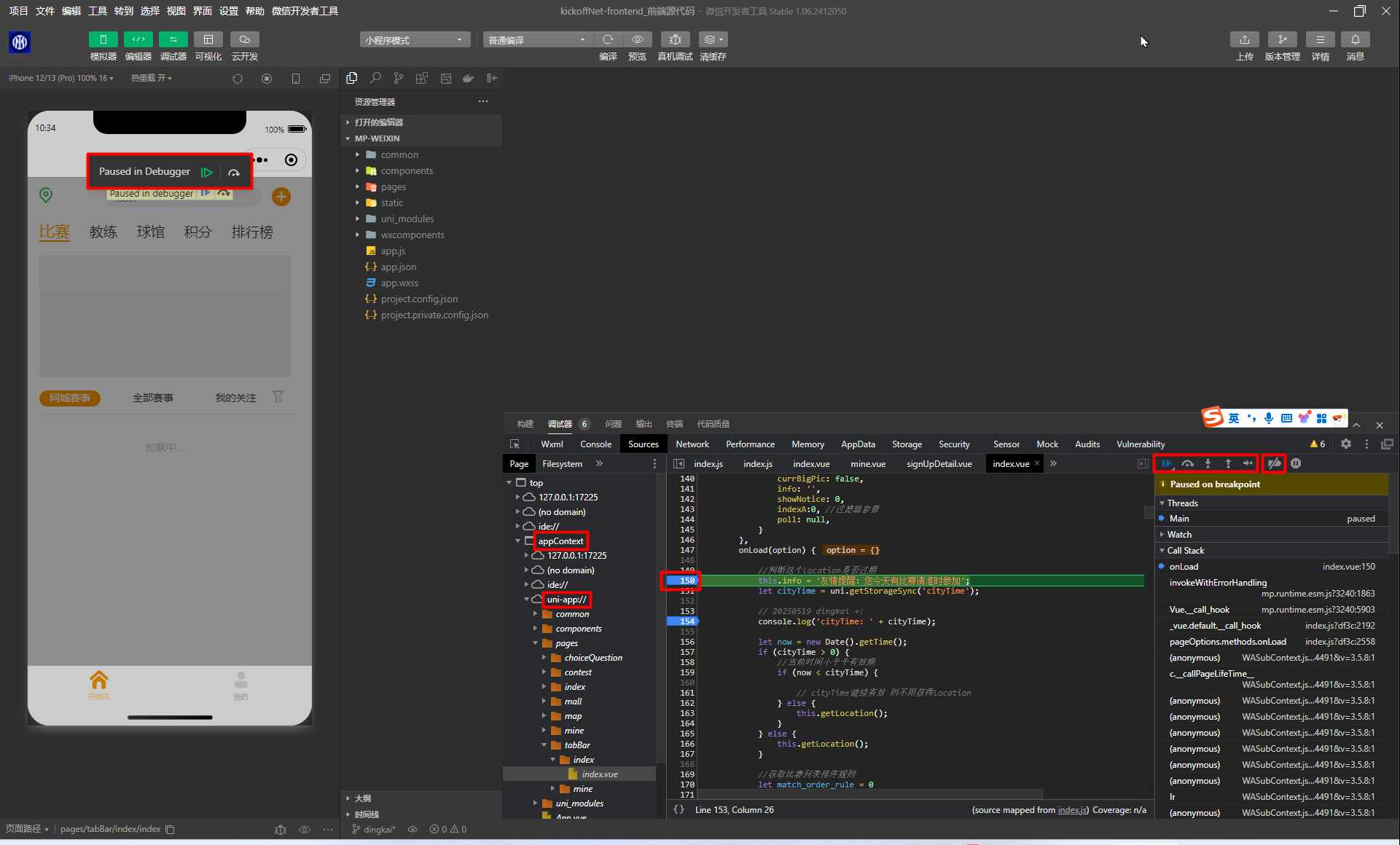Viewport: 1400px width, 845px height.
Task: Switch to the Console tab
Action: (595, 444)
